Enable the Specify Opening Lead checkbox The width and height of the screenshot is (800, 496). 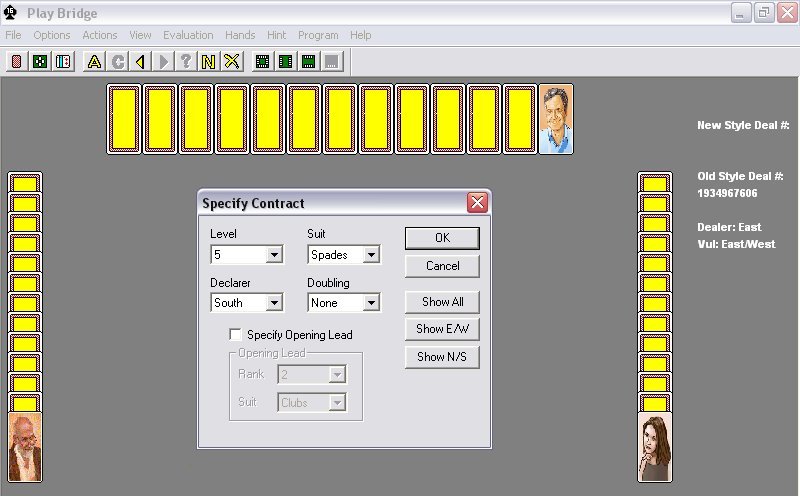click(236, 335)
